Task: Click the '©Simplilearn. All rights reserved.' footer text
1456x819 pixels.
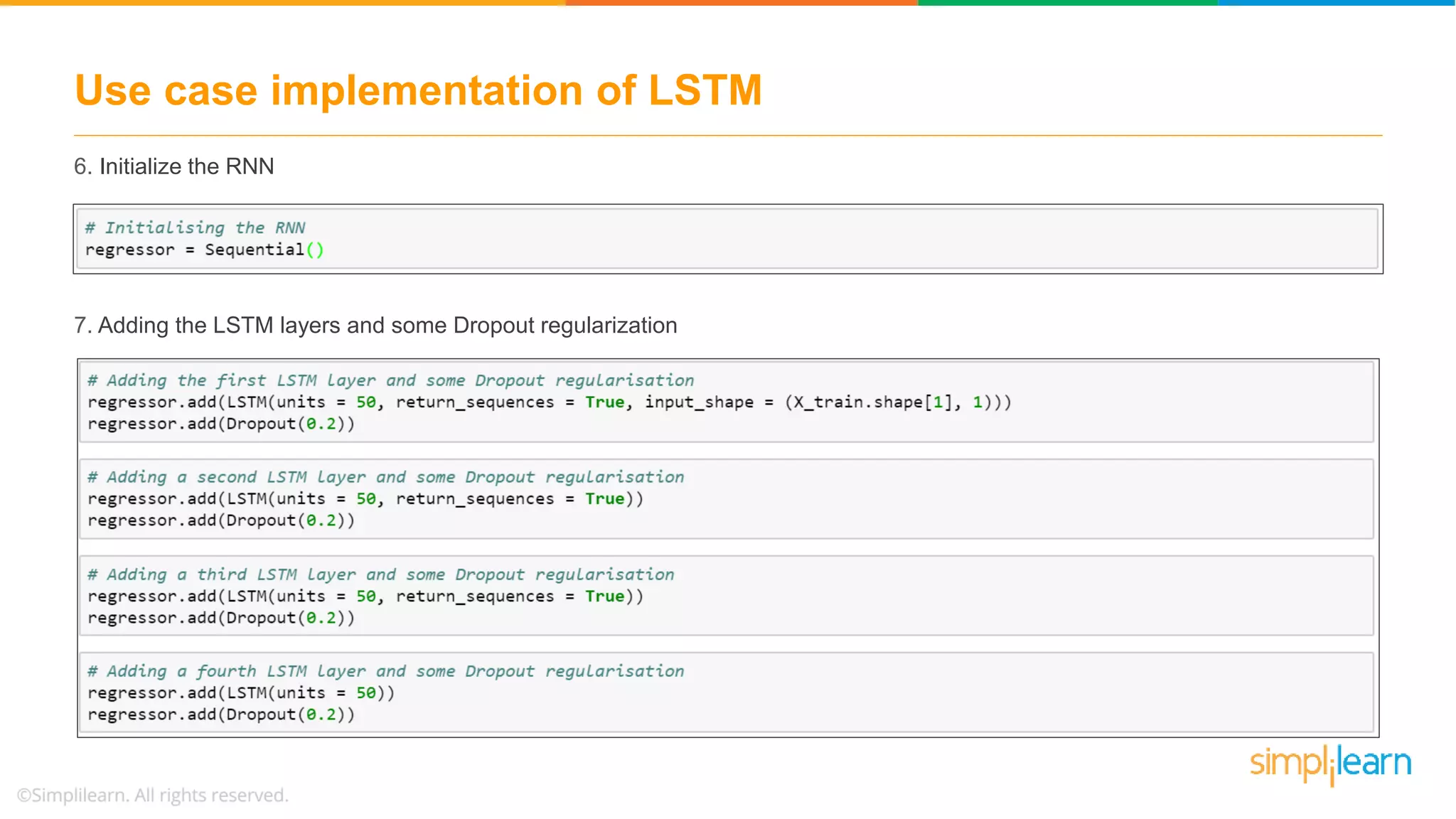Action: click(153, 796)
